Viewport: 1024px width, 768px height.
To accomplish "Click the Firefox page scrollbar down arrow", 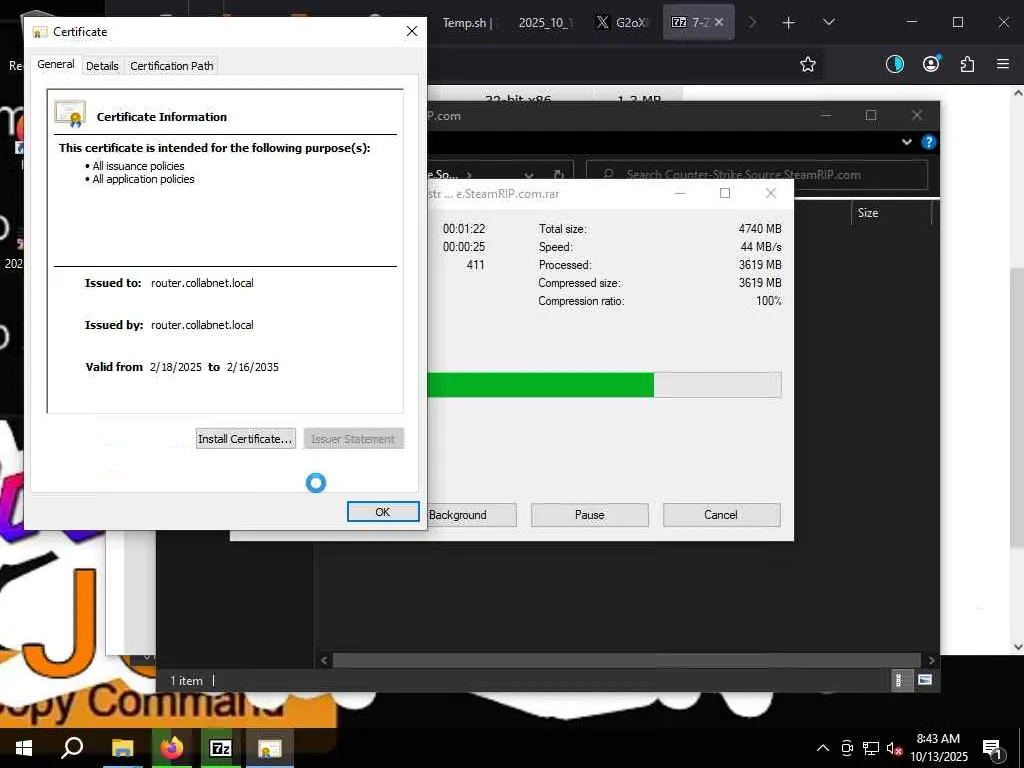I will click(1017, 647).
